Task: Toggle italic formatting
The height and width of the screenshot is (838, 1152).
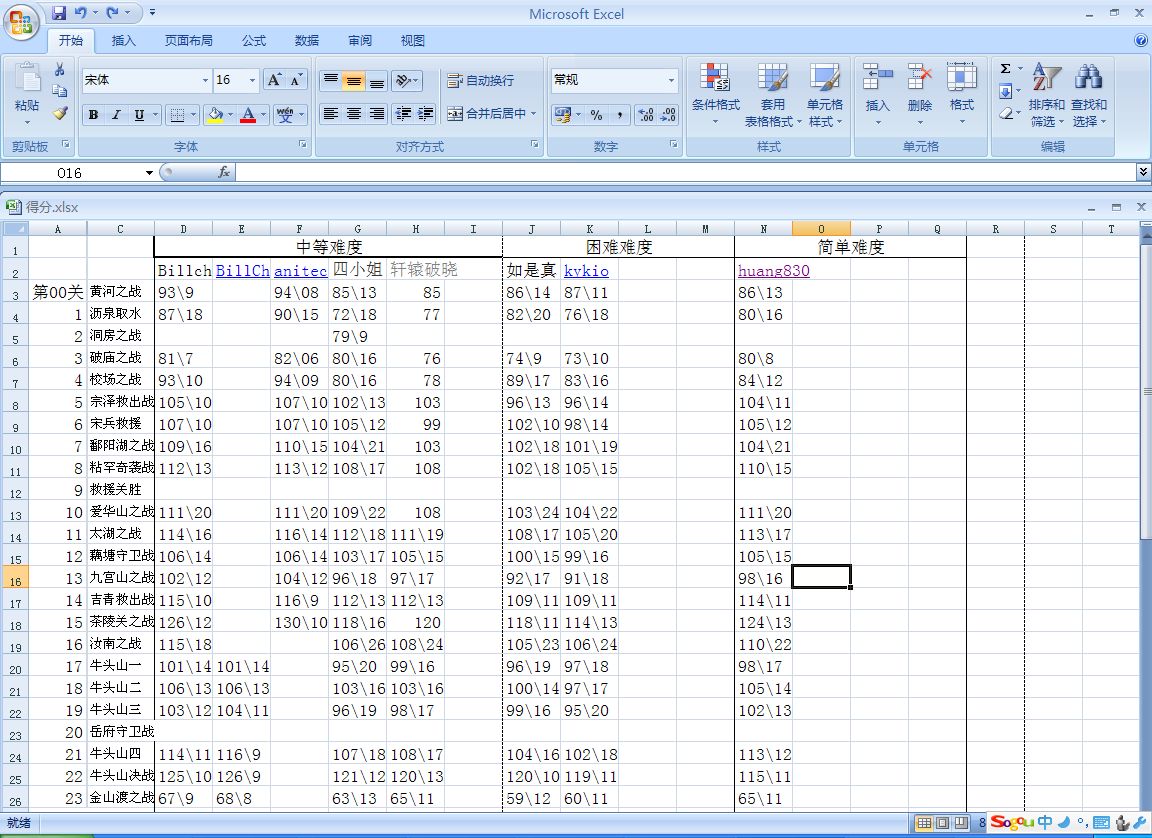Action: [116, 115]
